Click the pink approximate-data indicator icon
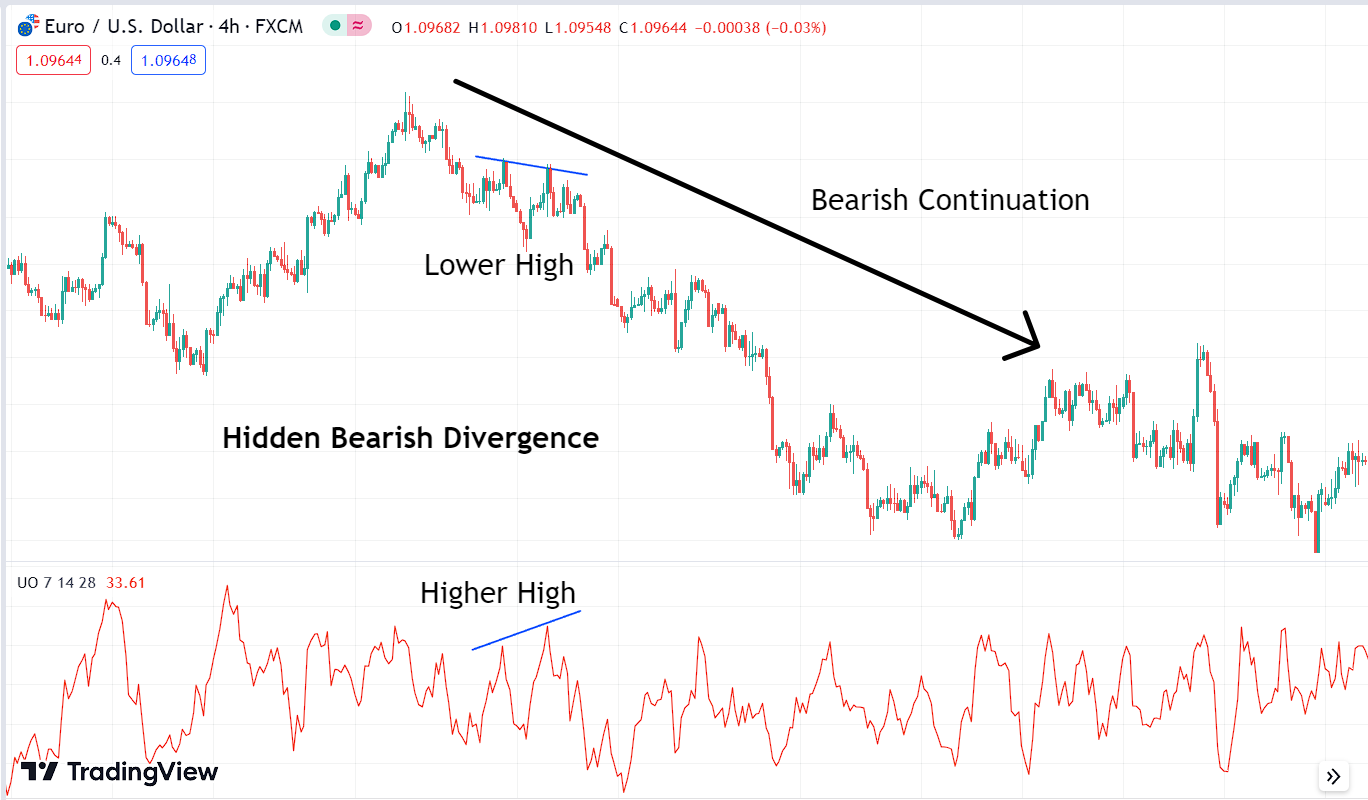The width and height of the screenshot is (1368, 800). [x=358, y=27]
